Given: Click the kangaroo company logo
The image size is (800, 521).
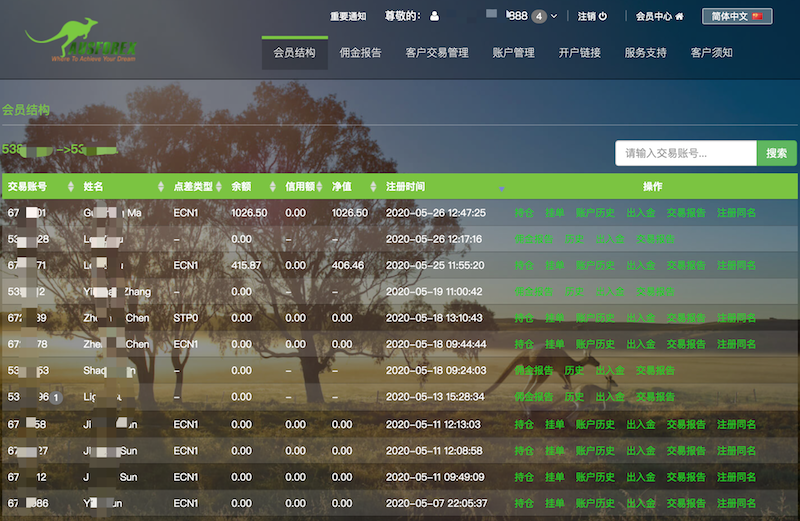Looking at the screenshot, I should [82, 42].
